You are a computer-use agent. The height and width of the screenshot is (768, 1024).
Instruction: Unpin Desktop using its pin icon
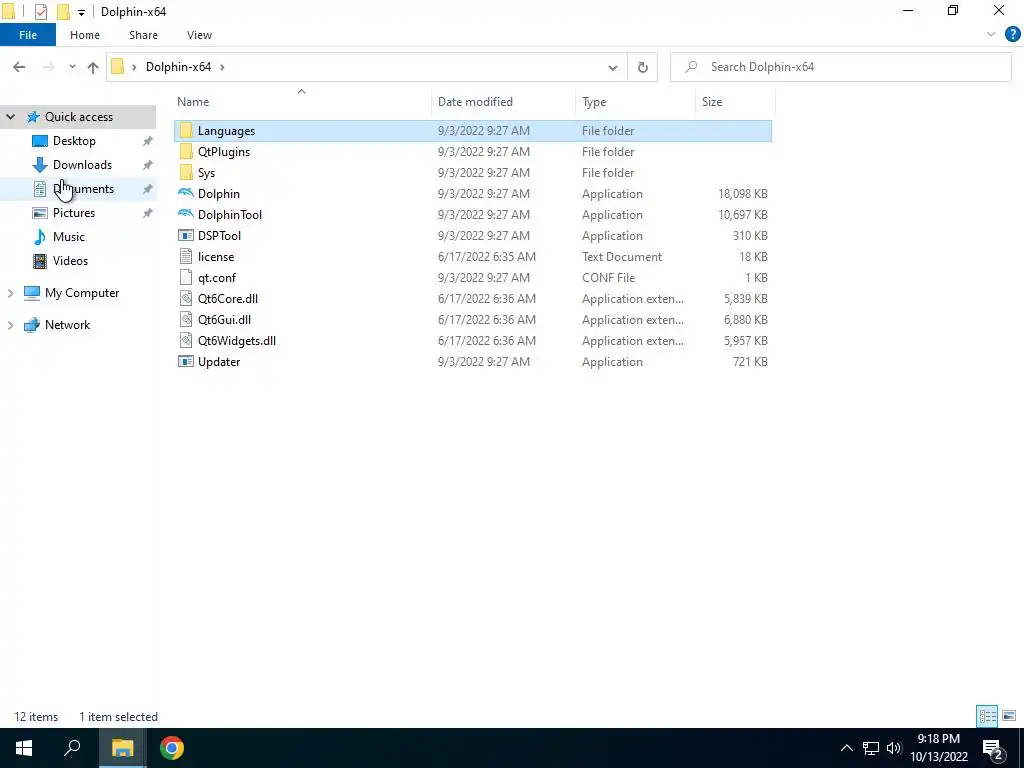(148, 141)
